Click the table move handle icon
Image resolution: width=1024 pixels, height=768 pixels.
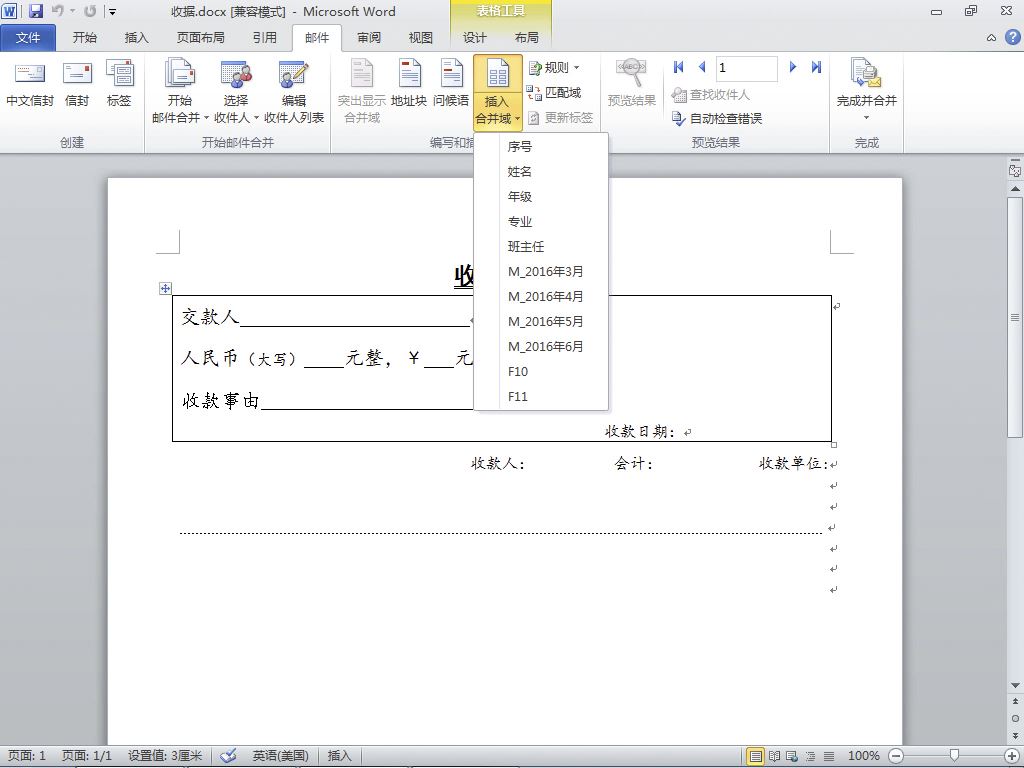165,288
